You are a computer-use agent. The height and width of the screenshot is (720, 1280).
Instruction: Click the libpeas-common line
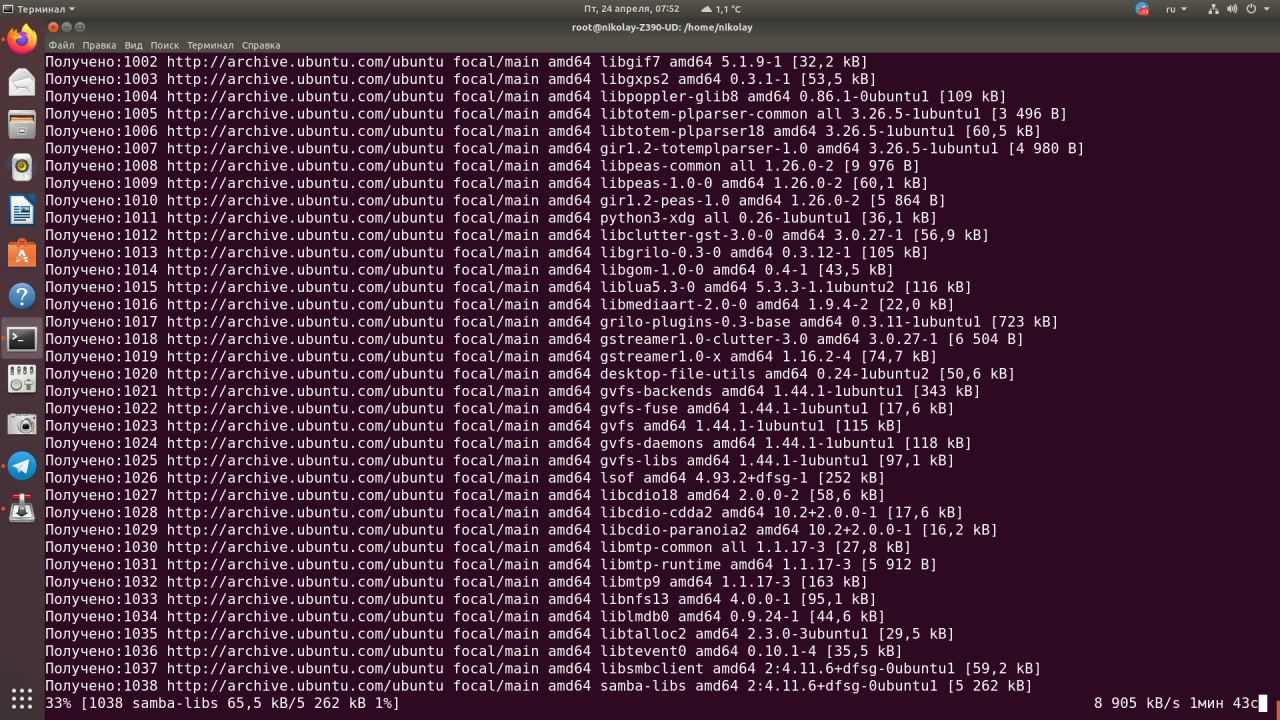483,166
